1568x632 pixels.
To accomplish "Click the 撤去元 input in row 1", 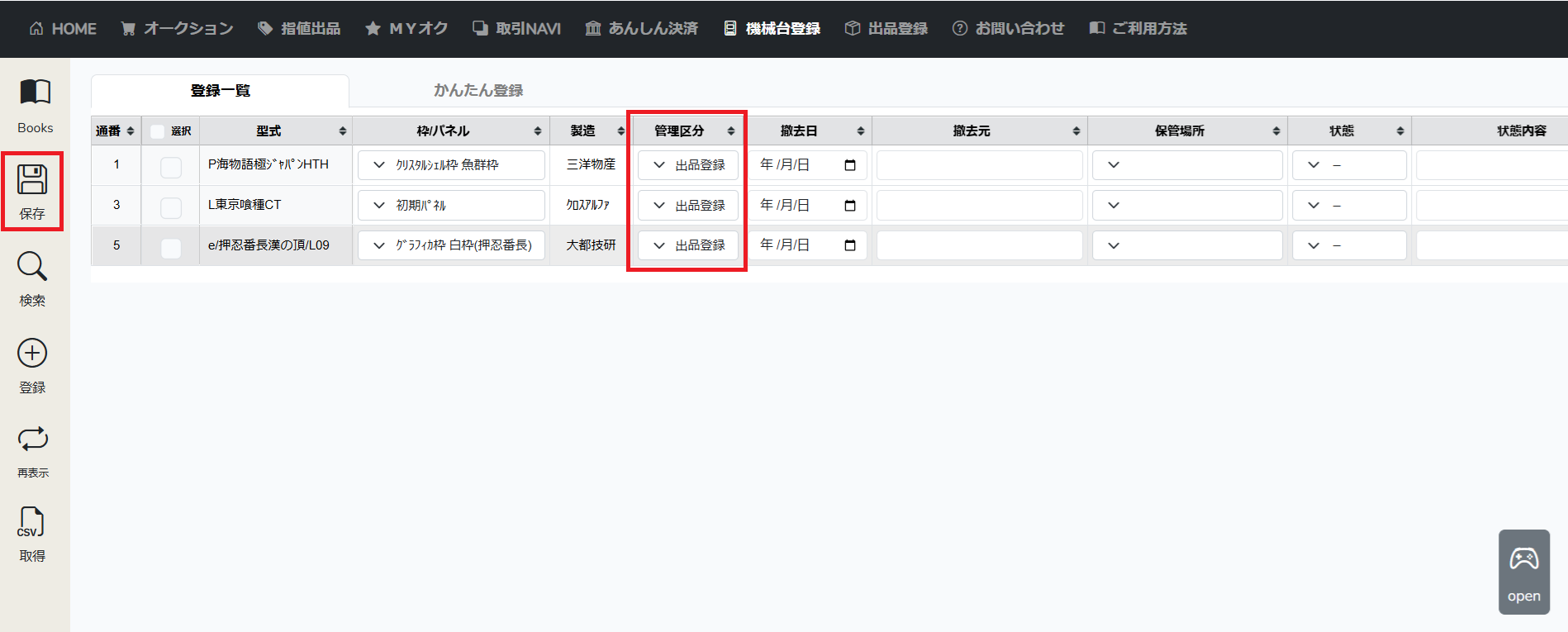I will coord(980,165).
